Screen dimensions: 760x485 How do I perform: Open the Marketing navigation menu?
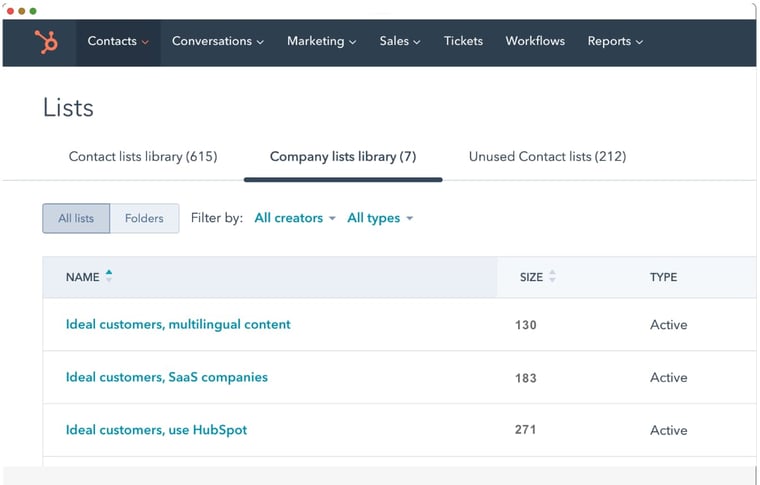(x=321, y=42)
